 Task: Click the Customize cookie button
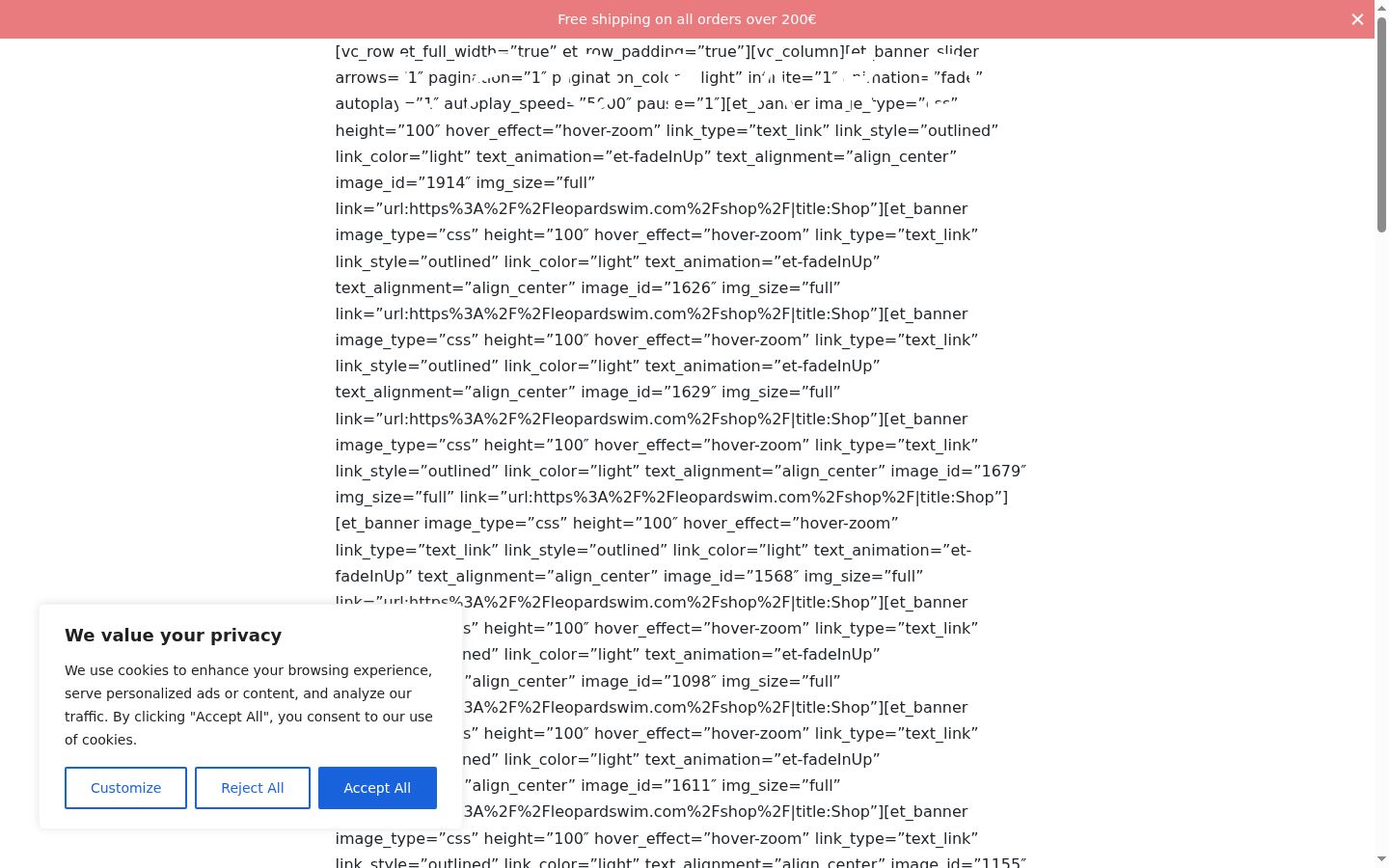click(x=125, y=788)
